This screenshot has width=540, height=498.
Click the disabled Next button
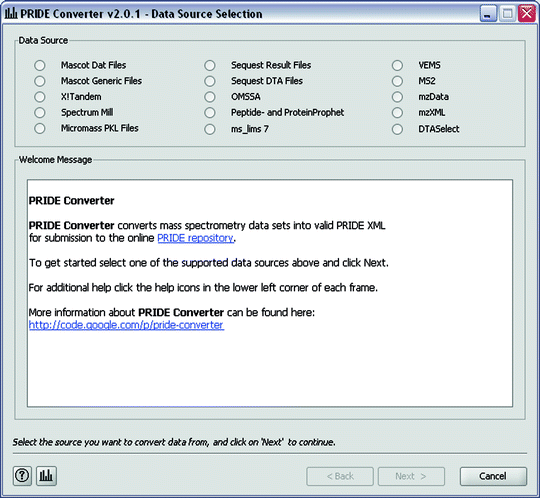(x=411, y=476)
